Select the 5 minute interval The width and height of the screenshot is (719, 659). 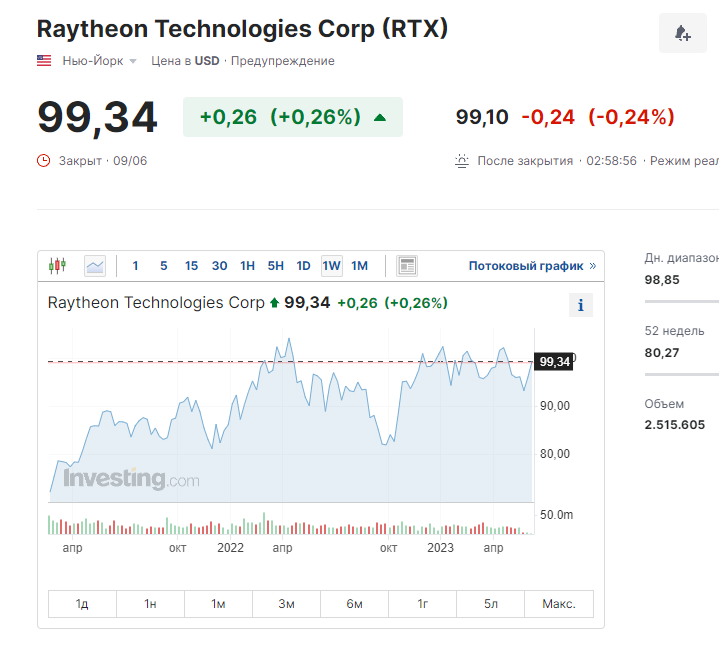(164, 266)
